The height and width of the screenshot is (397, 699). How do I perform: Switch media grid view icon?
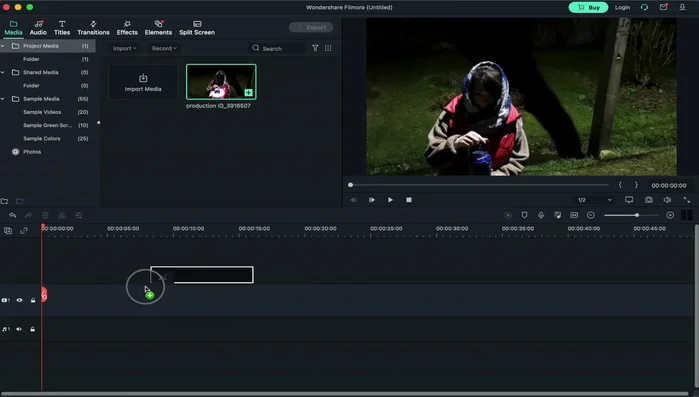(328, 48)
